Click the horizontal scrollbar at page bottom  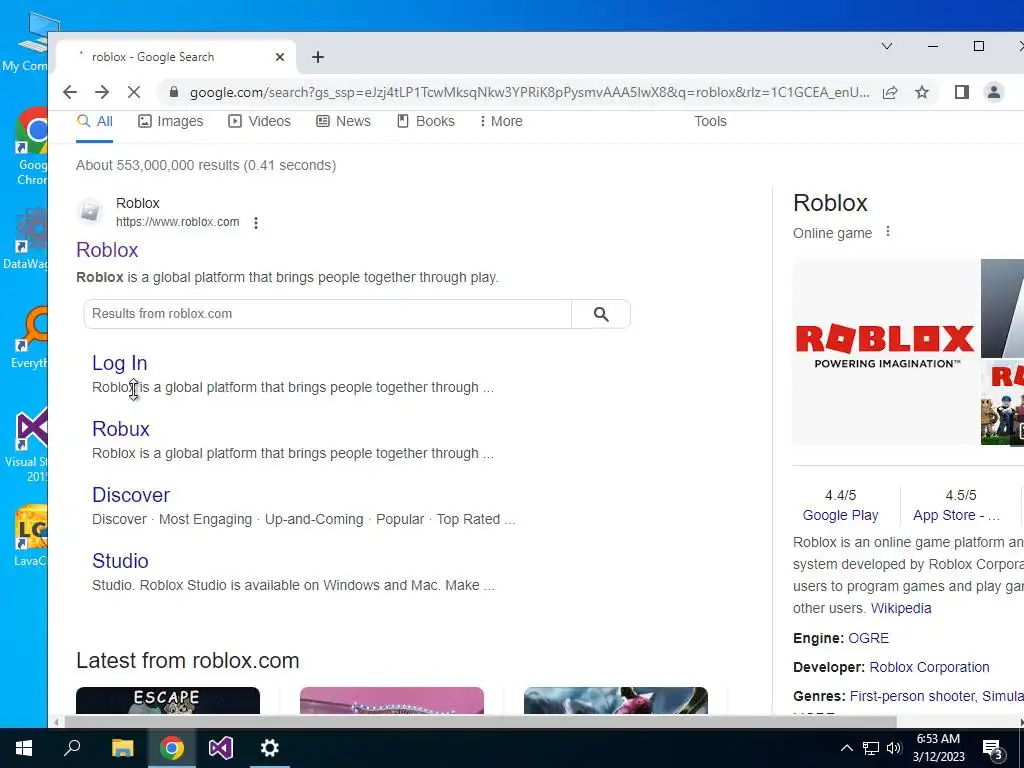tap(480, 722)
